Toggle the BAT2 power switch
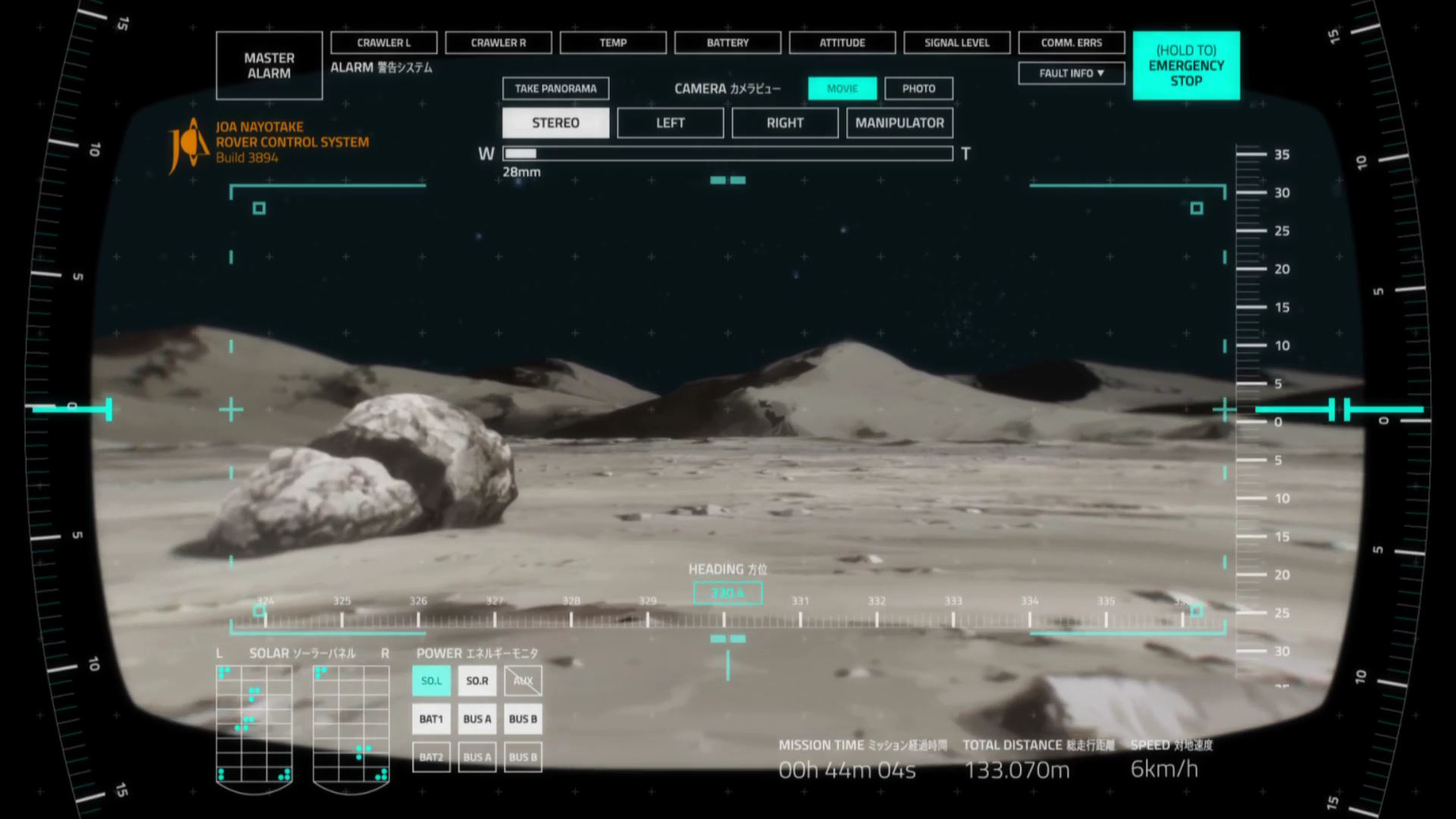This screenshot has height=819, width=1456. point(431,757)
